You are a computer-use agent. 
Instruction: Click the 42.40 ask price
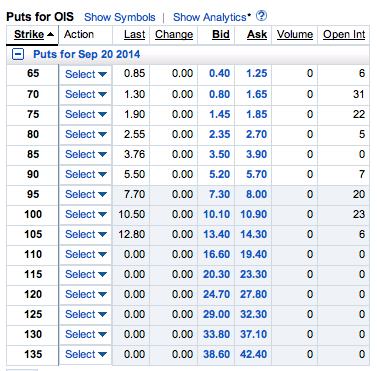click(x=254, y=354)
